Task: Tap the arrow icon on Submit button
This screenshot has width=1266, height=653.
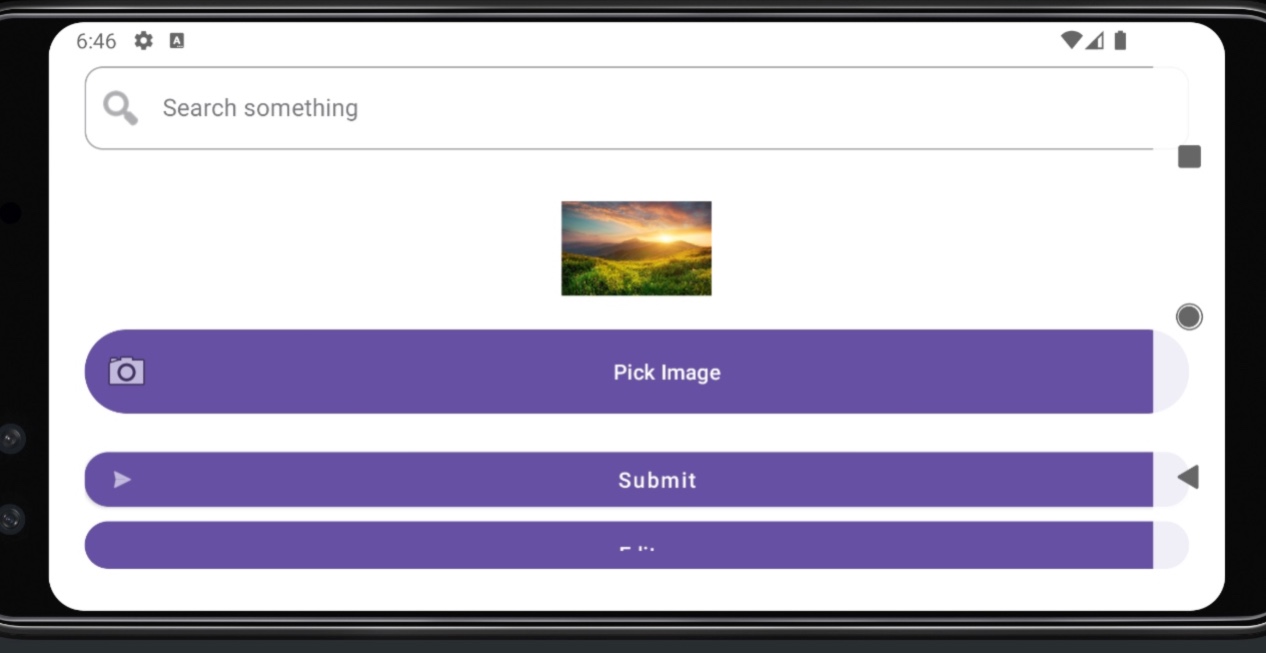Action: [x=122, y=480]
